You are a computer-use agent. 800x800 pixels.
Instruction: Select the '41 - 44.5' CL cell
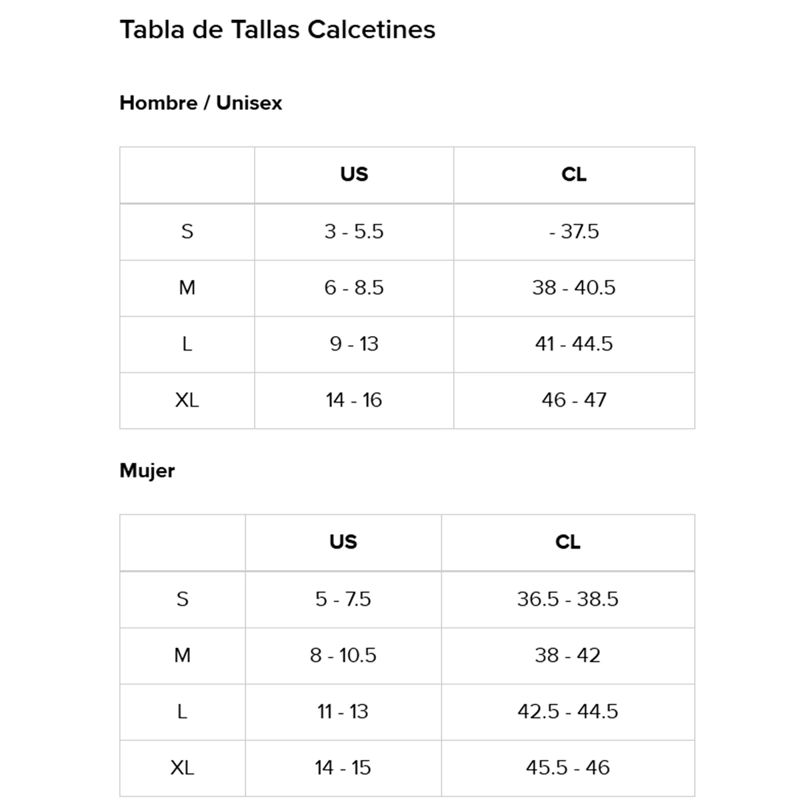coord(574,344)
